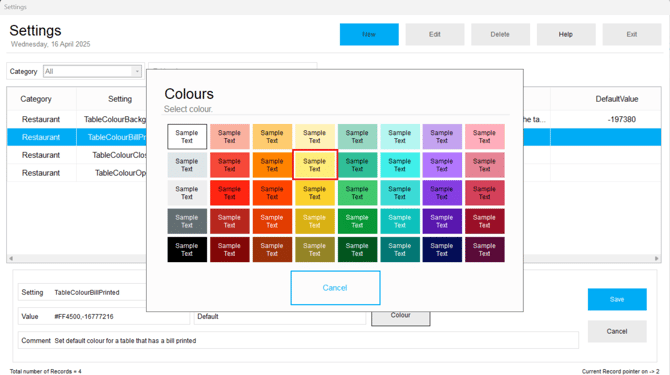Select the TableColourBackg row's Restaurant cell
Viewport: 670px width, 375px height.
click(41, 119)
